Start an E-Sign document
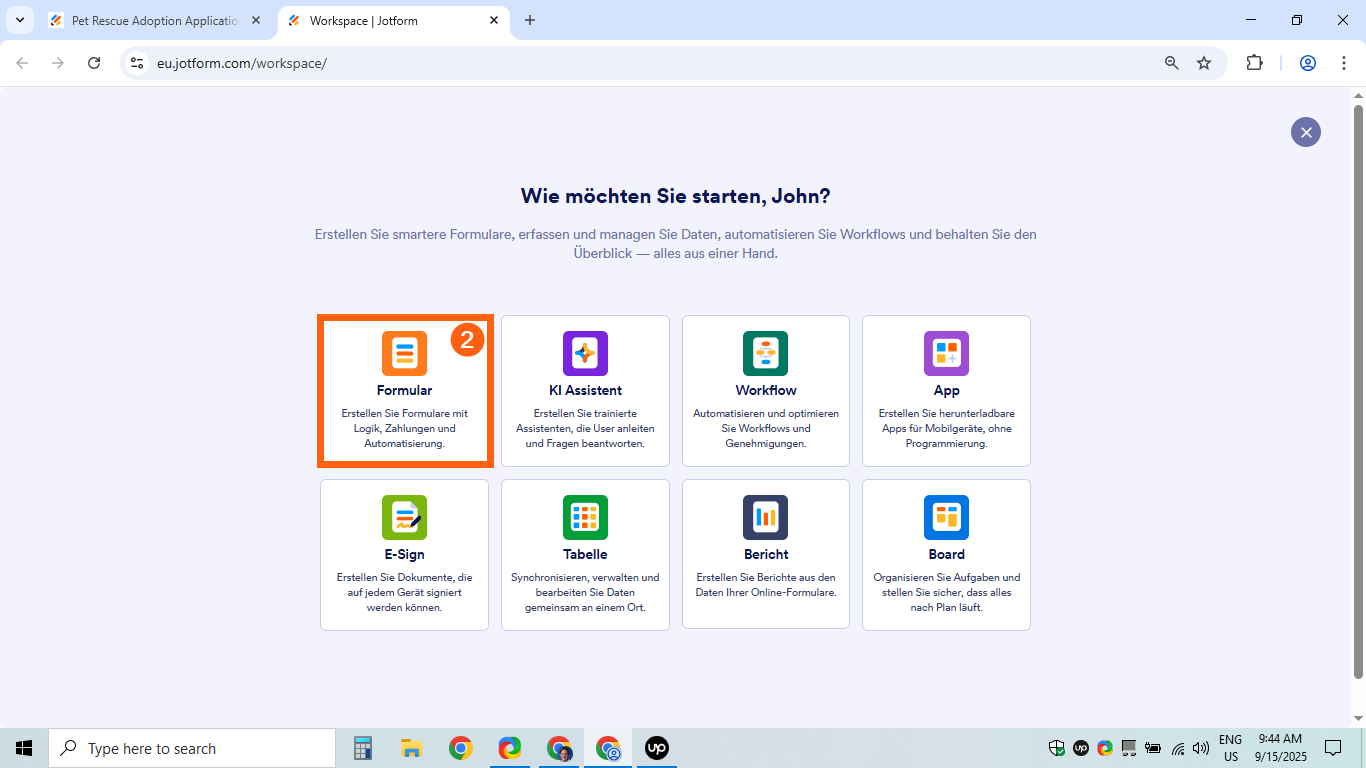1366x768 pixels. [x=405, y=555]
